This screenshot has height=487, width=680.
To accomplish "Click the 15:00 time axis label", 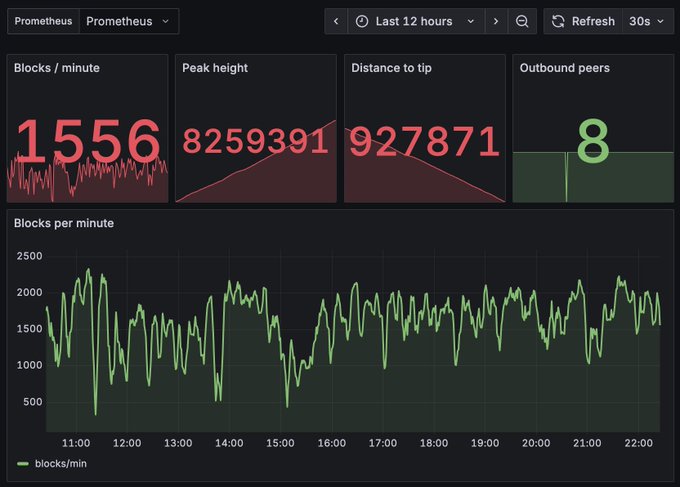I will [280, 443].
